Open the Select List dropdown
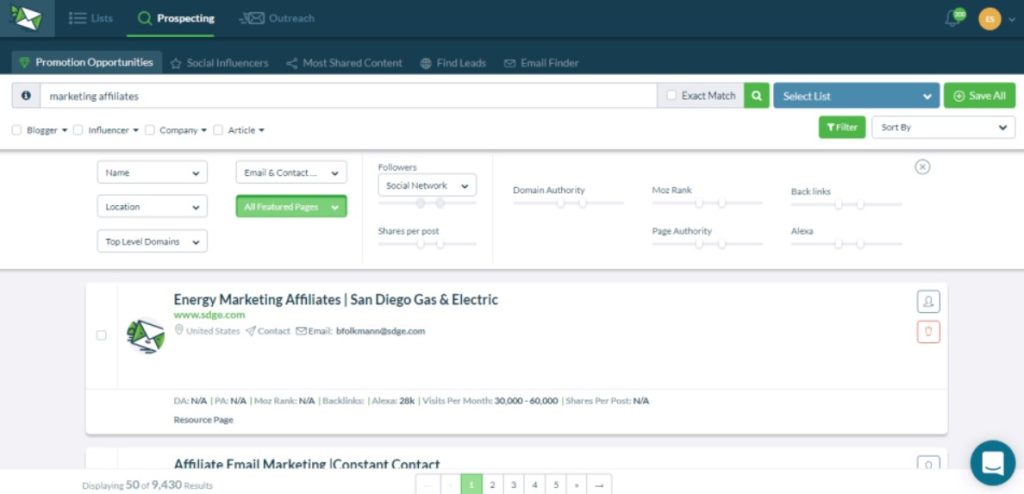 pyautogui.click(x=856, y=95)
